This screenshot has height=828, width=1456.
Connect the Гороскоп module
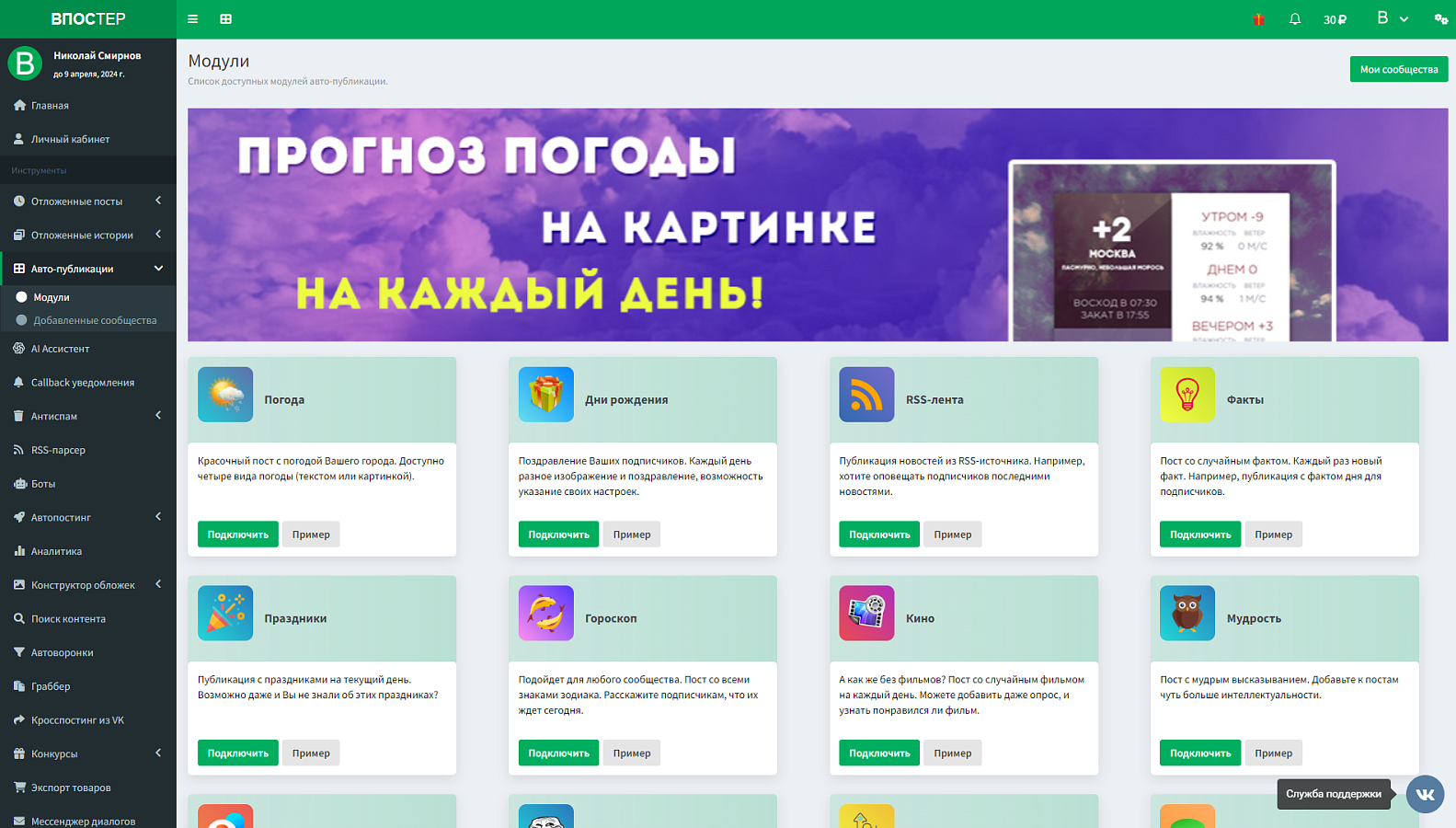558,753
